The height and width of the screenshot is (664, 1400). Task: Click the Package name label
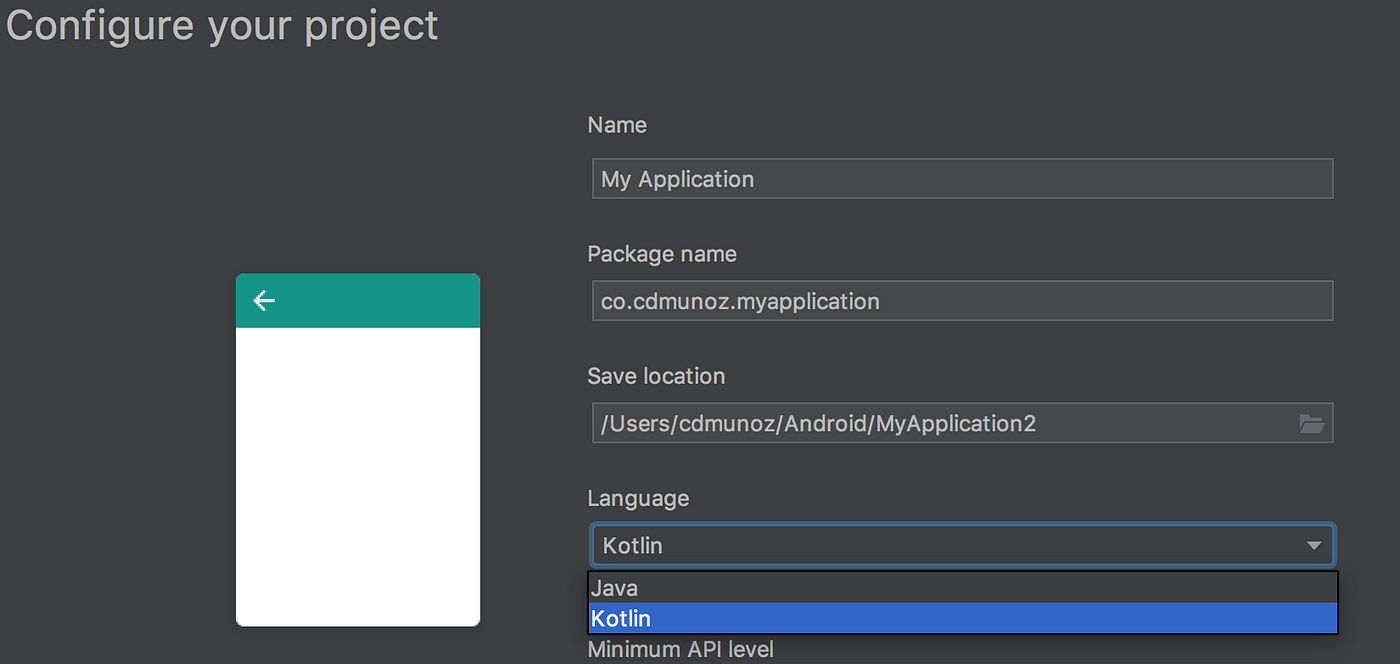(x=662, y=254)
